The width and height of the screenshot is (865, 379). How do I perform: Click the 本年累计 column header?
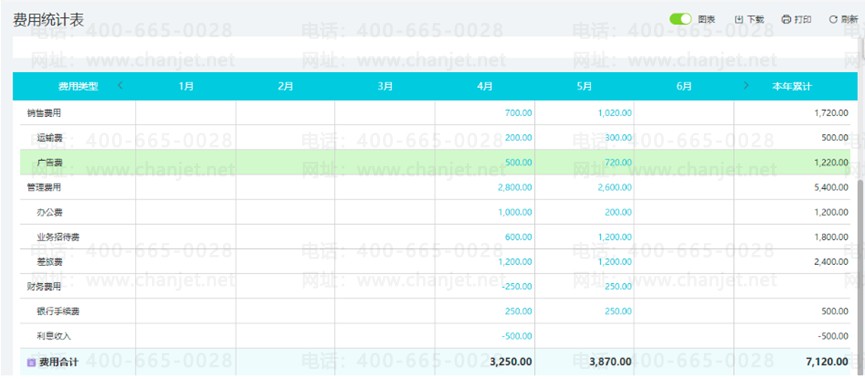coord(792,87)
